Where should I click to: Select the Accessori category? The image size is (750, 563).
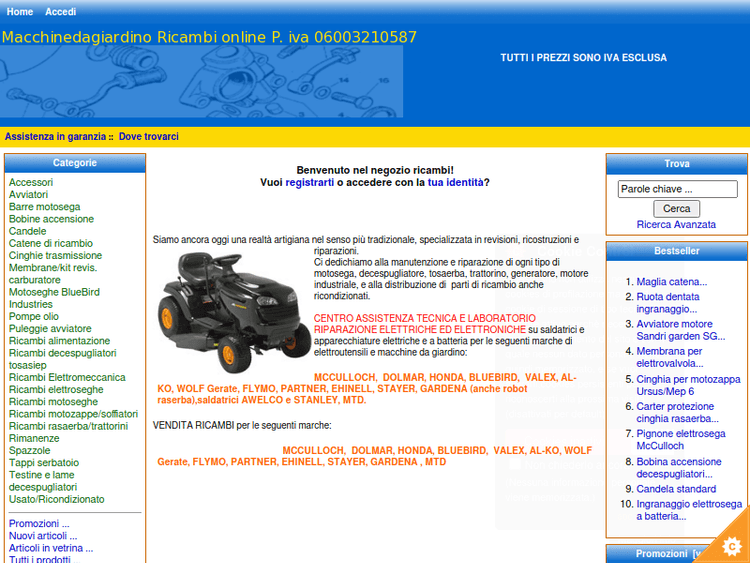[31, 183]
